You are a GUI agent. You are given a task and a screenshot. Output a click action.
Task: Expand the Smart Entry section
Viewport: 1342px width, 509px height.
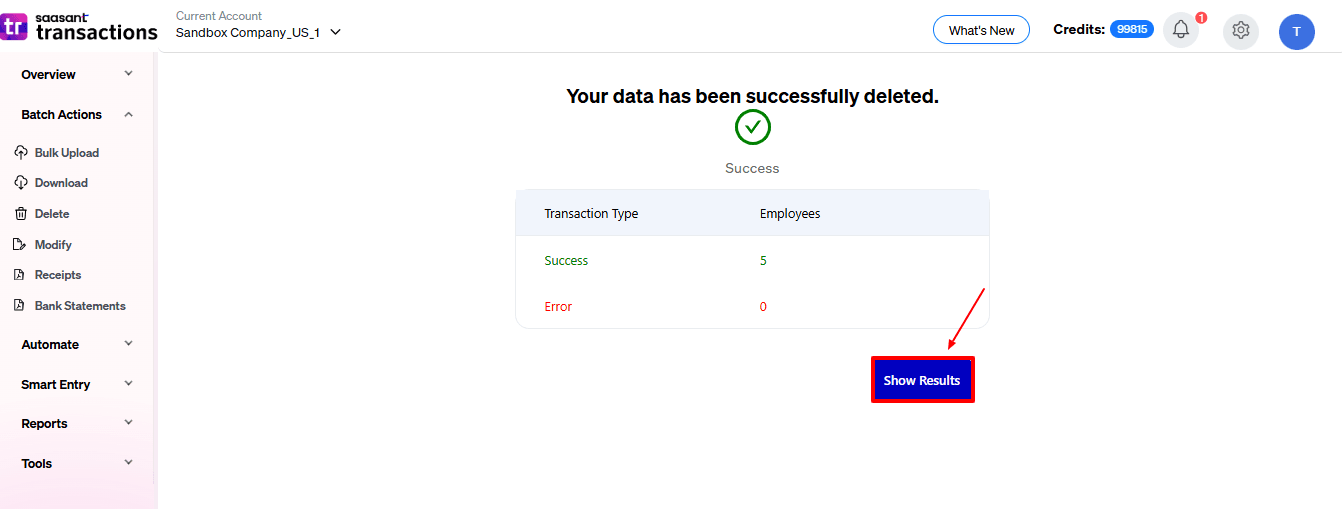(128, 384)
